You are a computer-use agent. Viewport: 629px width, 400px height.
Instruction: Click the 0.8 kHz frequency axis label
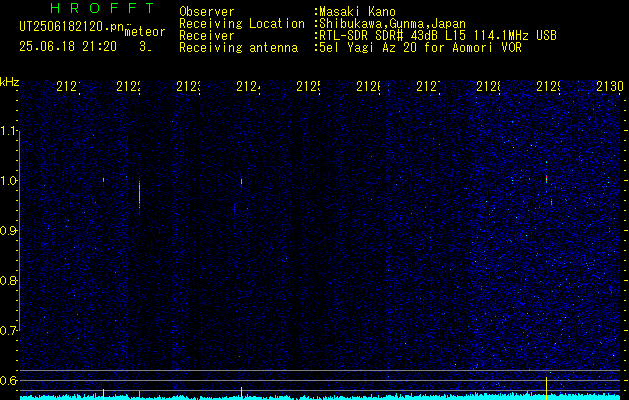[x=8, y=280]
